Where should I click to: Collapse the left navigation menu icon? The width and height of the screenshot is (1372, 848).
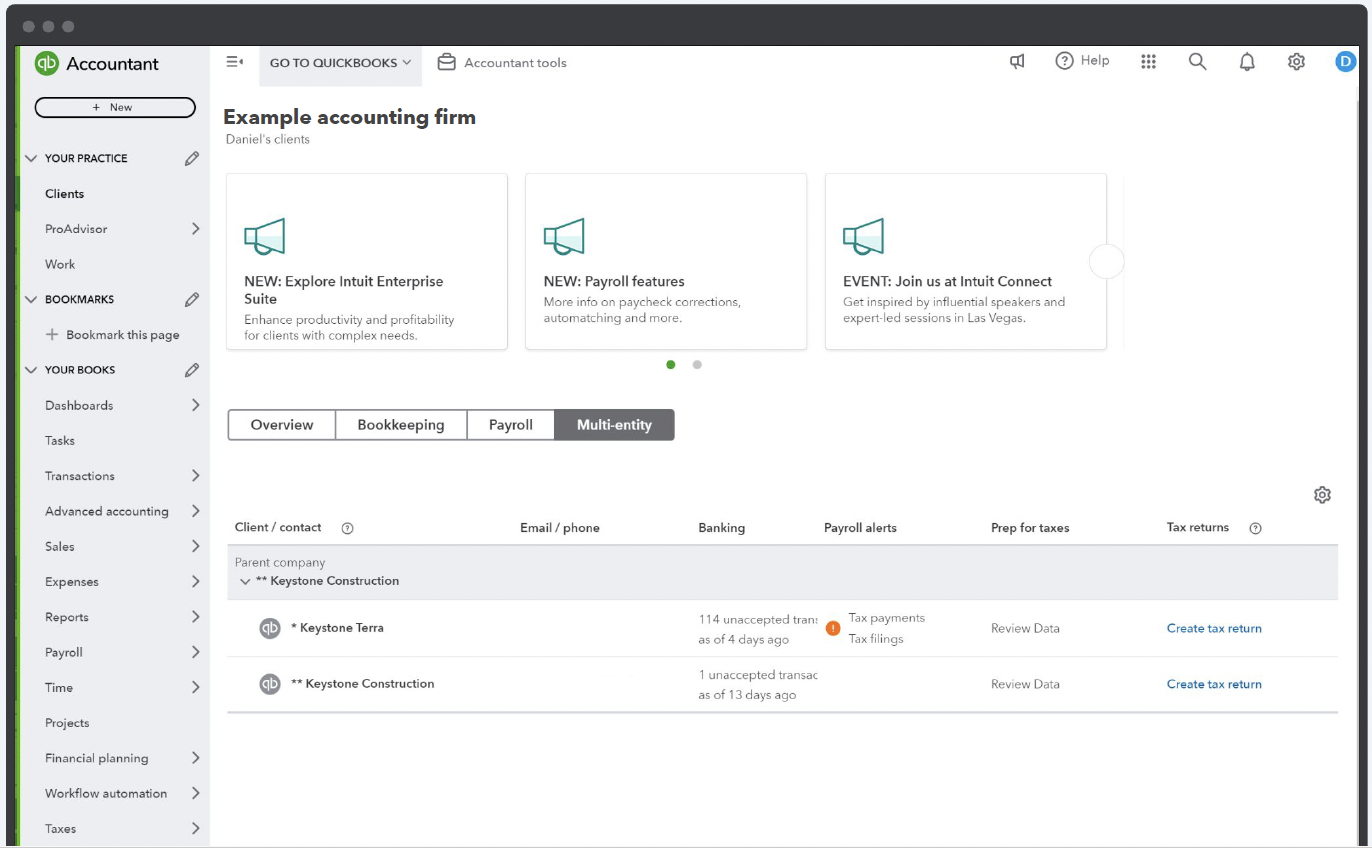pyautogui.click(x=235, y=62)
